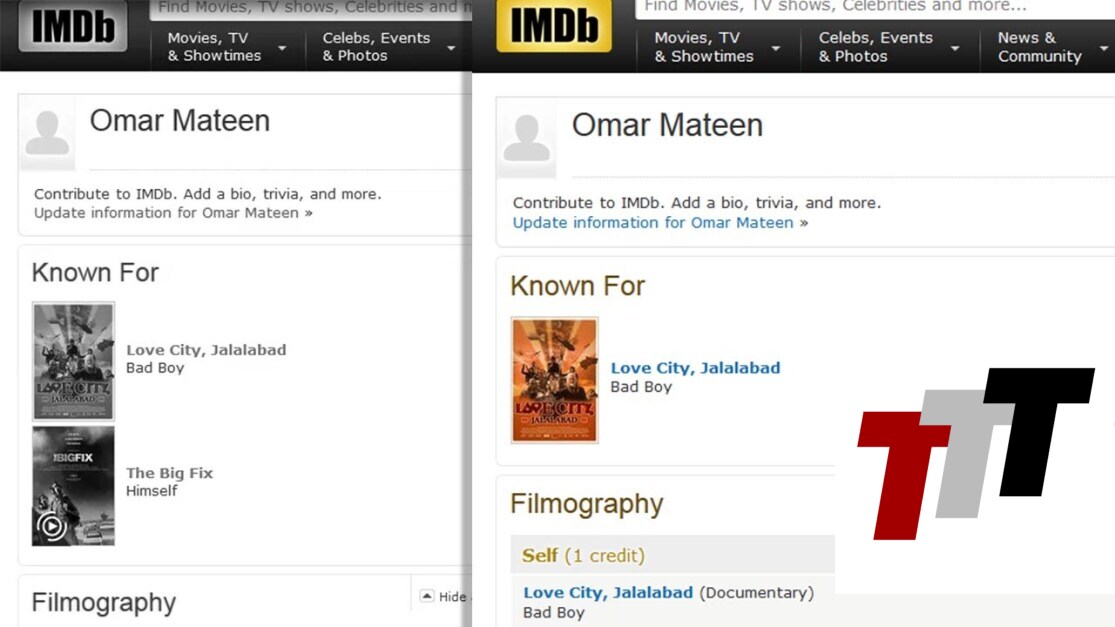The height and width of the screenshot is (627, 1115).
Task: Click grayscale Love City, Jalalabad poster thumbnail
Action: [73, 361]
